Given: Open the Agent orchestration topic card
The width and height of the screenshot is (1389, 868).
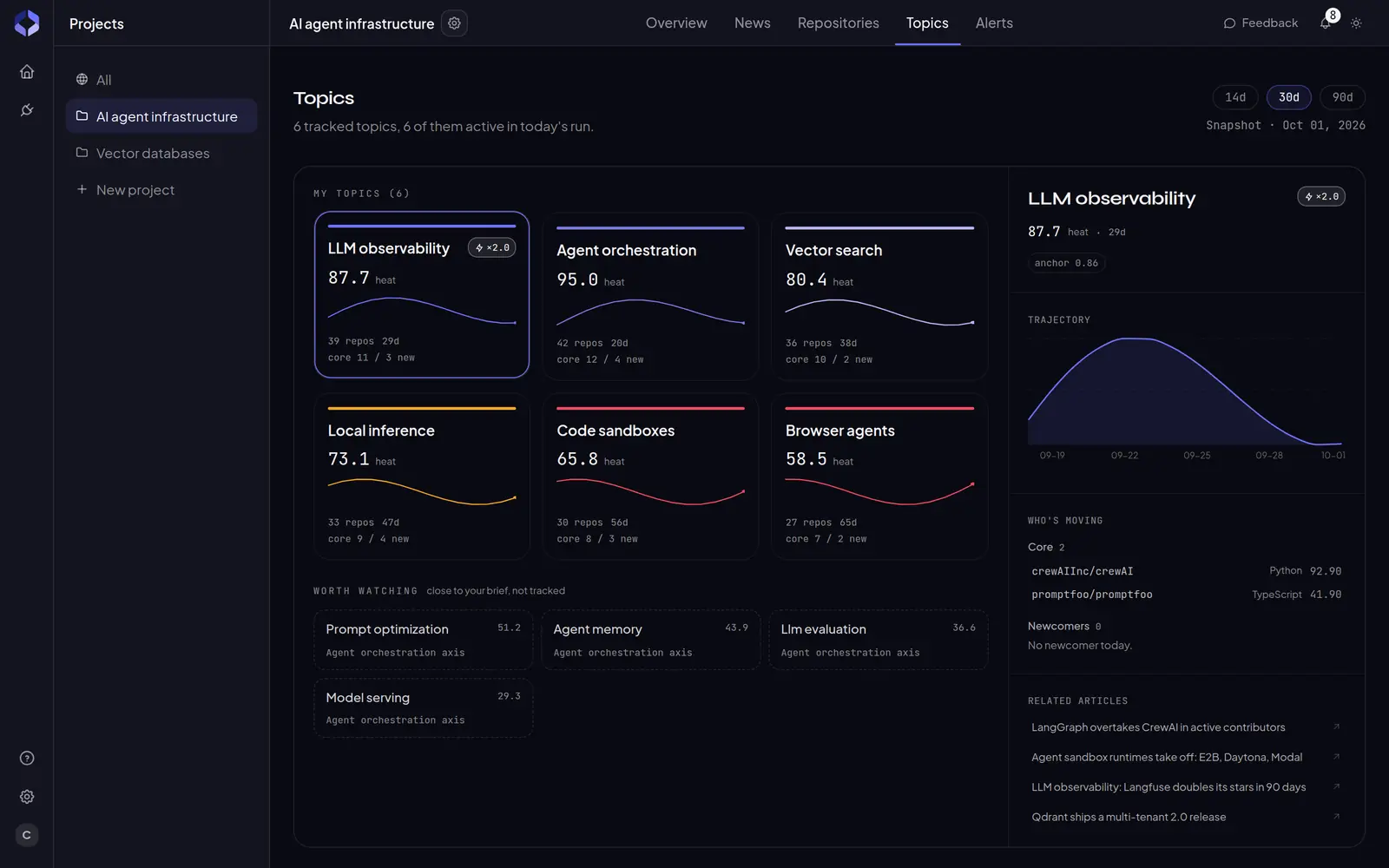Looking at the screenshot, I should tap(650, 296).
